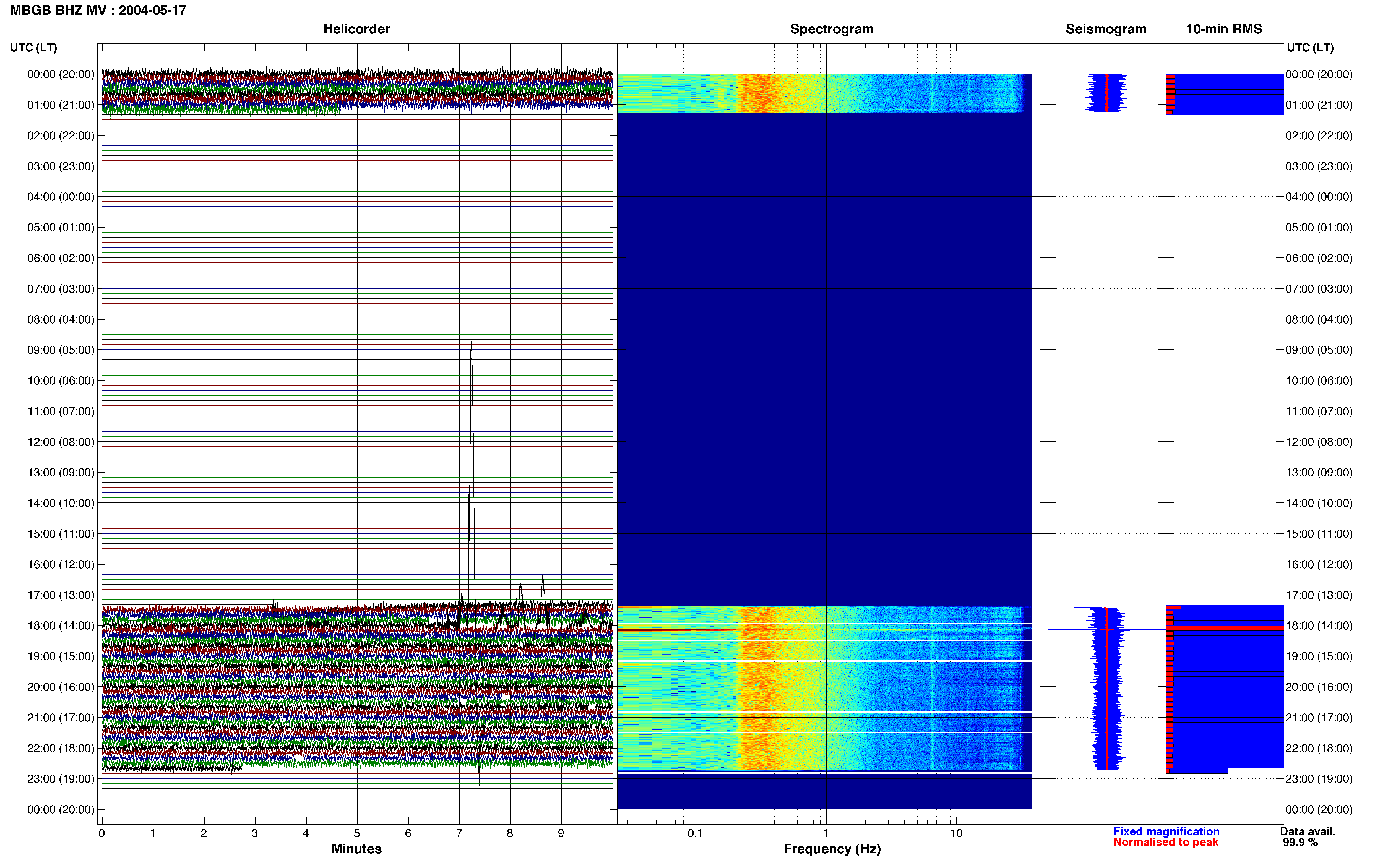Select the "Spectrogram" panel heading
This screenshot has width=1388, height=868.
coord(832,29)
